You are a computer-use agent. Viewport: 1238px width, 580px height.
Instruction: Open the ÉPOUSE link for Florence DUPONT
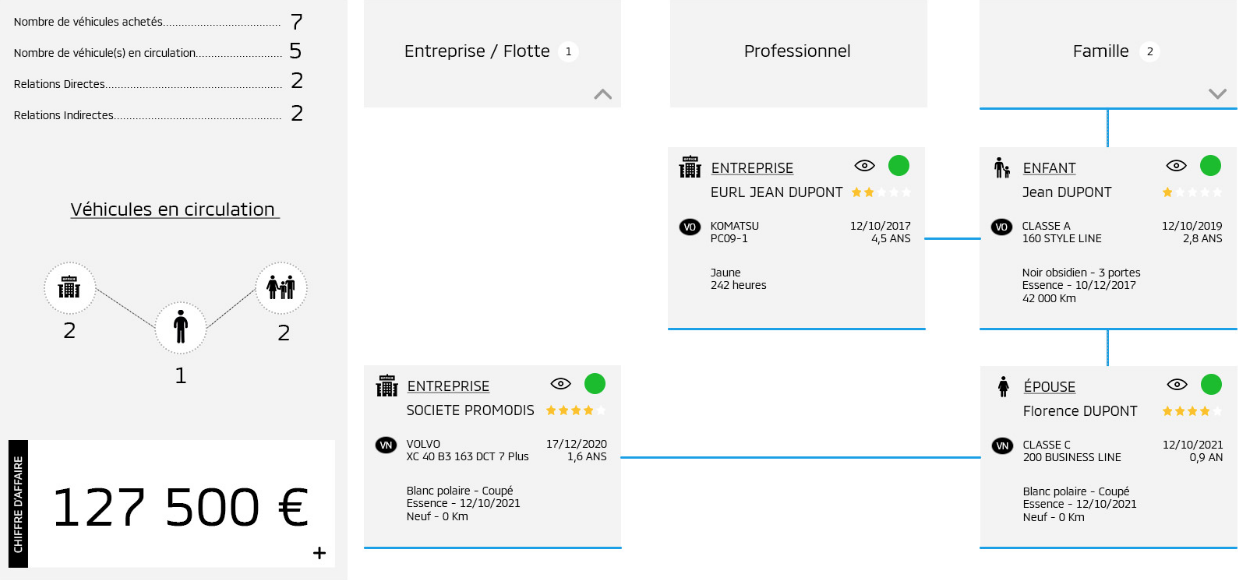pyautogui.click(x=1049, y=387)
